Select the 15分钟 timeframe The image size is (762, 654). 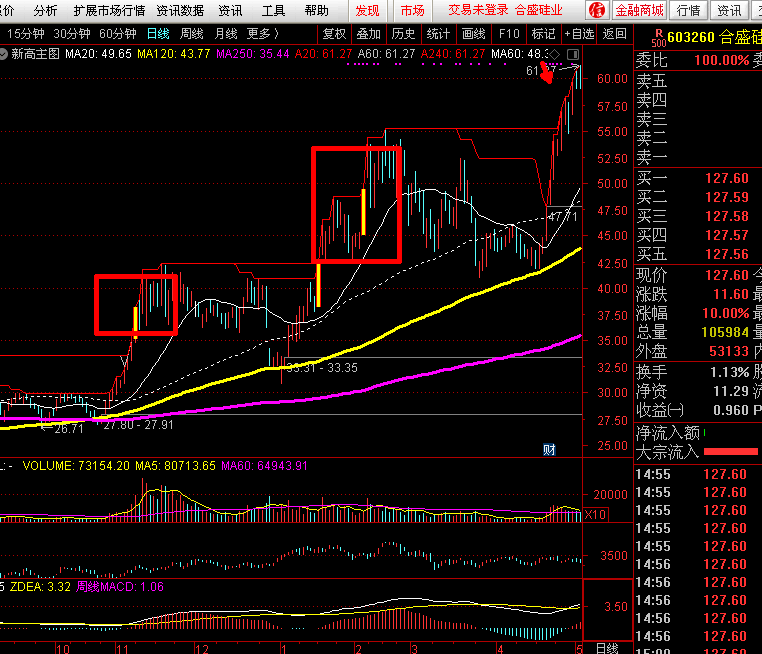[x=25, y=33]
